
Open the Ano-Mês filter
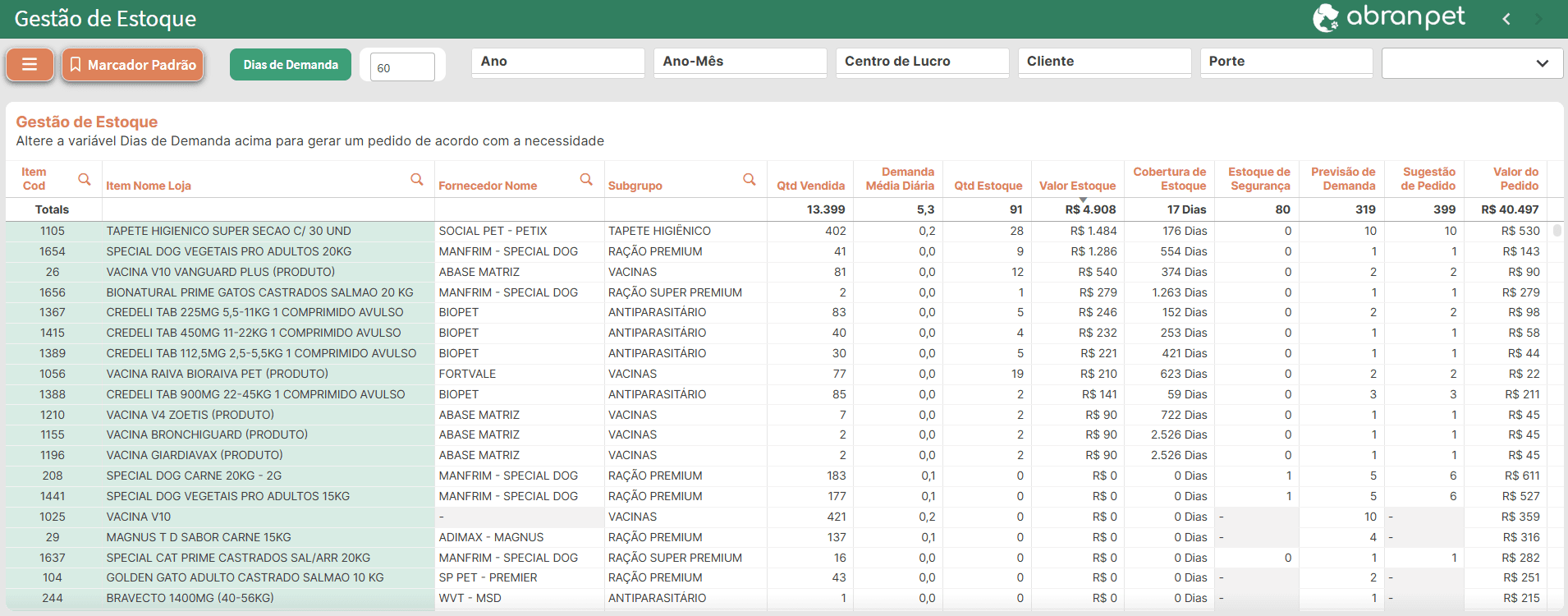740,62
